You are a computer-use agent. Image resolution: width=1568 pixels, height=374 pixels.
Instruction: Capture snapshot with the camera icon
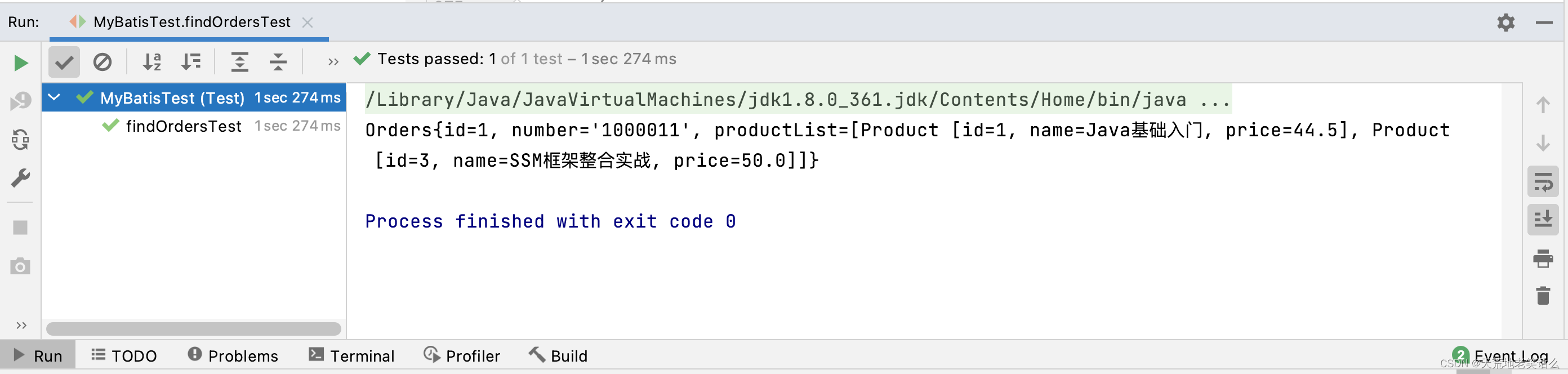(21, 266)
